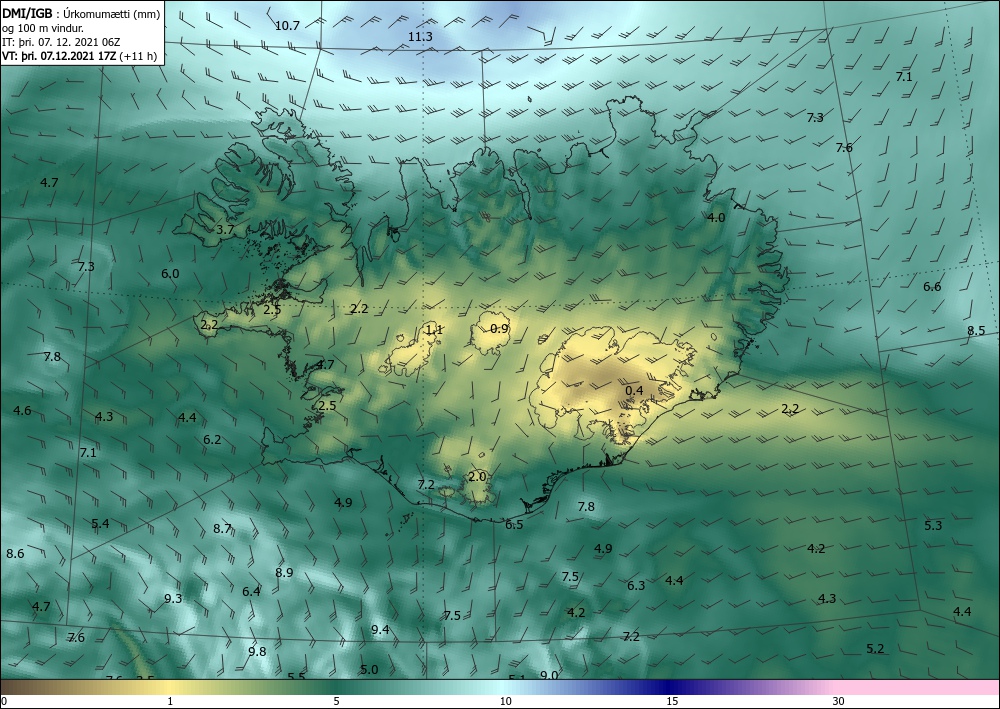
Task: Click the 5.4 value label
Action: (x=100, y=523)
